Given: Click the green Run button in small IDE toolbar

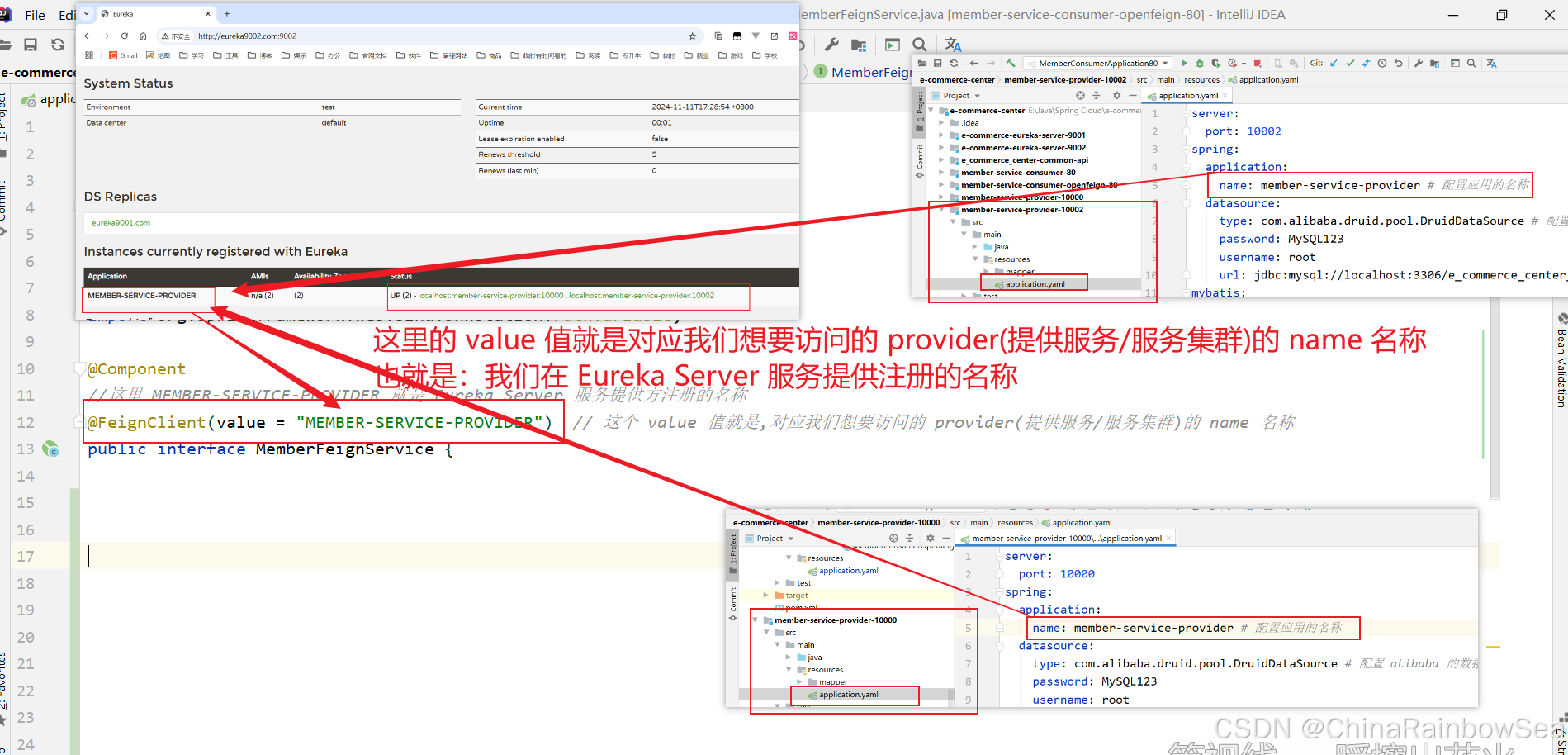Looking at the screenshot, I should tap(1184, 63).
